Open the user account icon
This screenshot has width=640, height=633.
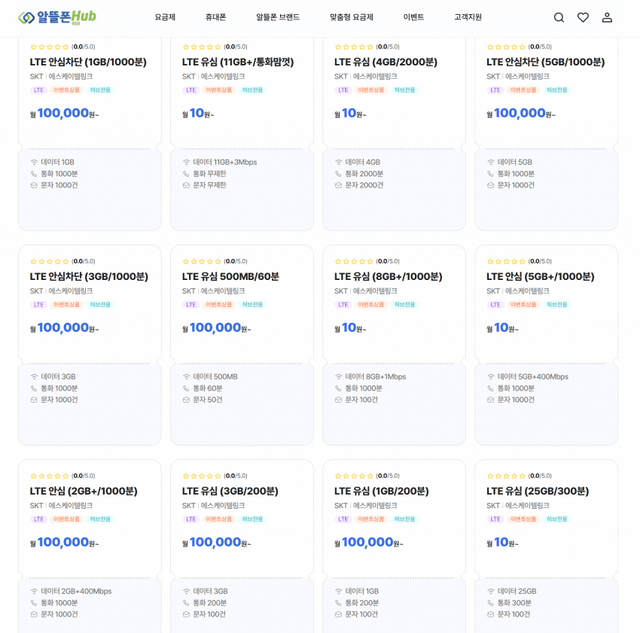[x=607, y=17]
